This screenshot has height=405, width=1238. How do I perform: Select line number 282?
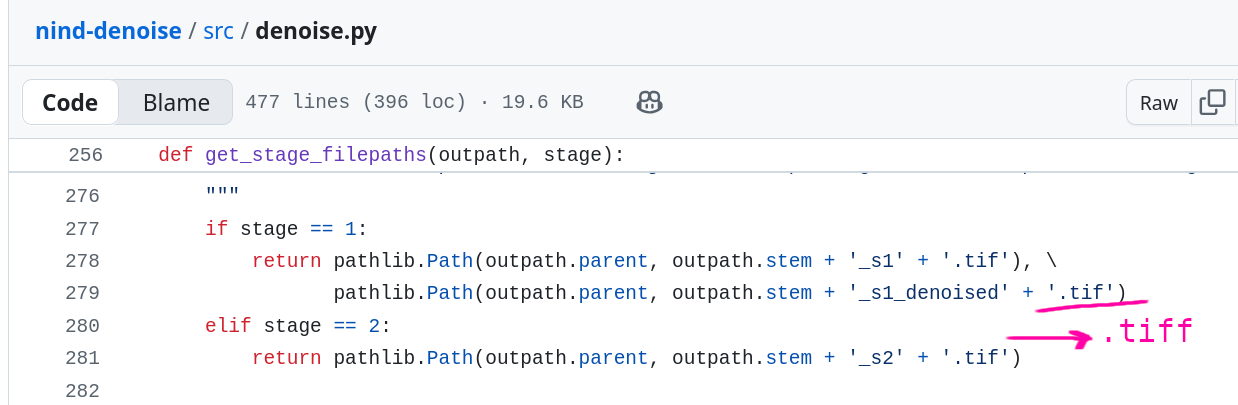[x=82, y=389]
